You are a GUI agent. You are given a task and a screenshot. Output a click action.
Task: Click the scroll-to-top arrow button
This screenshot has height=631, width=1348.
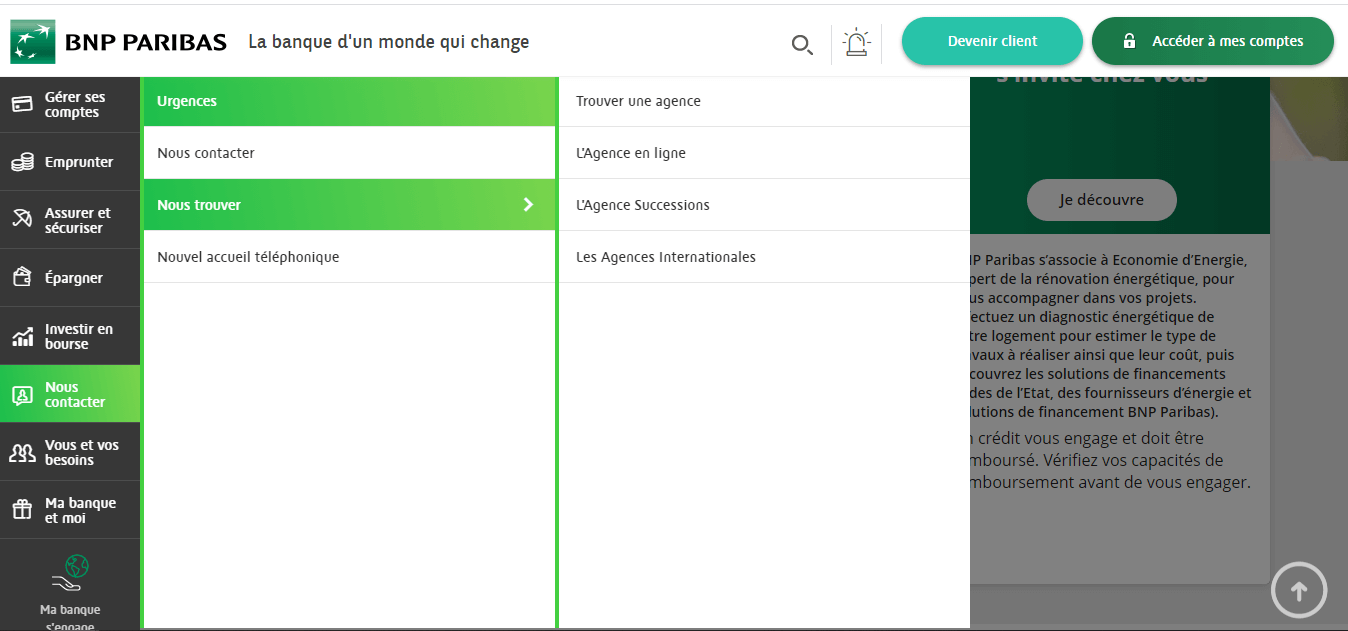pyautogui.click(x=1299, y=591)
